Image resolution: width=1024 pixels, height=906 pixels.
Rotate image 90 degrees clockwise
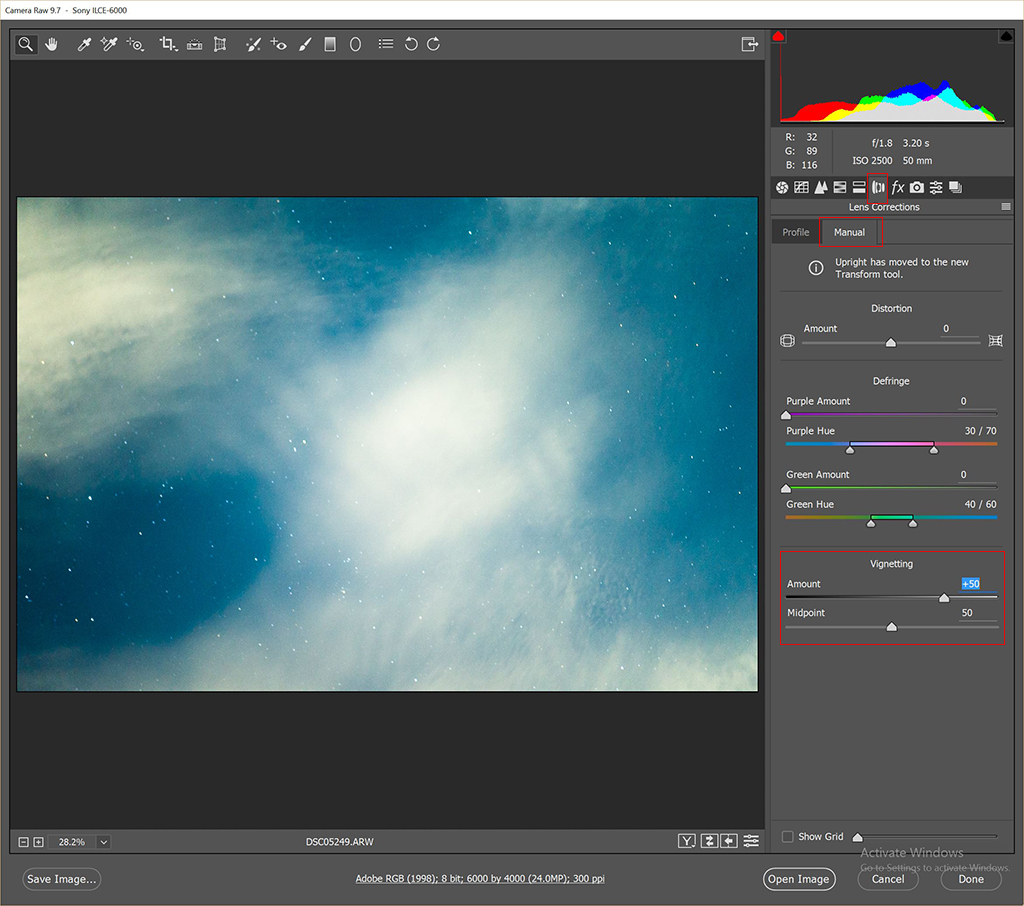point(433,44)
